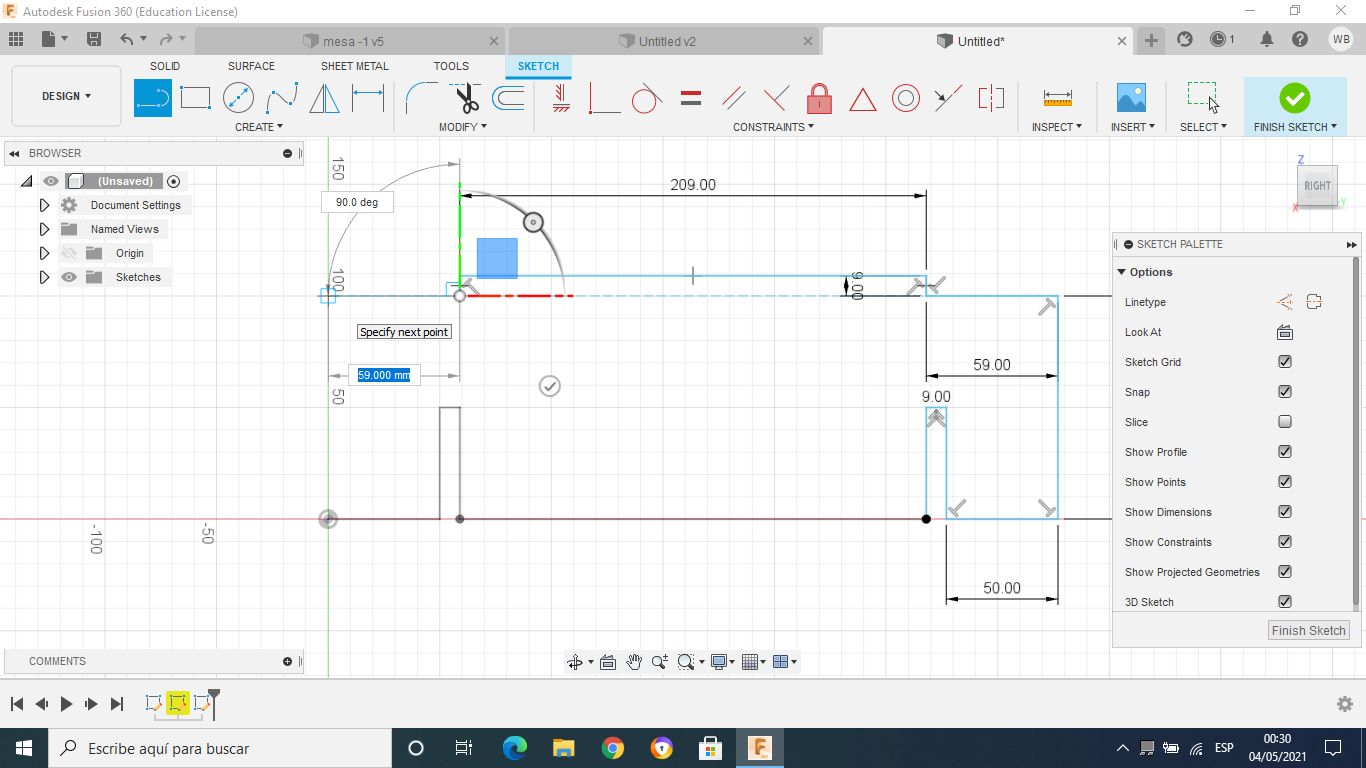
Task: Open the INSERT dropdown menu
Action: point(1133,127)
